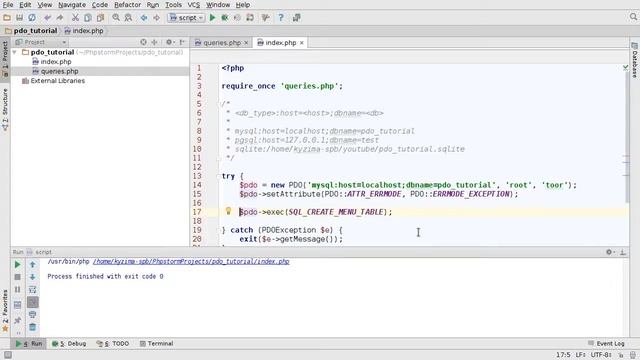The height and width of the screenshot is (360, 640).
Task: Collapse the try block fold marker at line 13
Action: click(x=219, y=176)
